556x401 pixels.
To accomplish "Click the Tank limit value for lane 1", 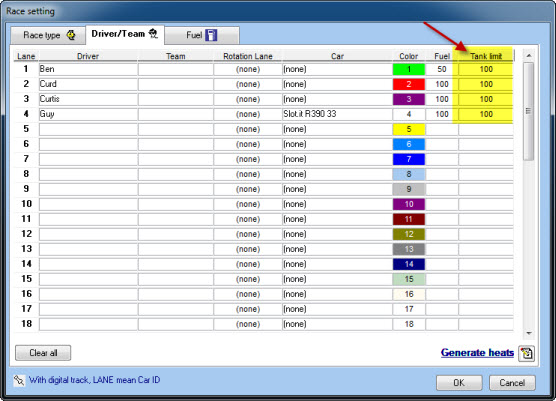I will pyautogui.click(x=486, y=69).
